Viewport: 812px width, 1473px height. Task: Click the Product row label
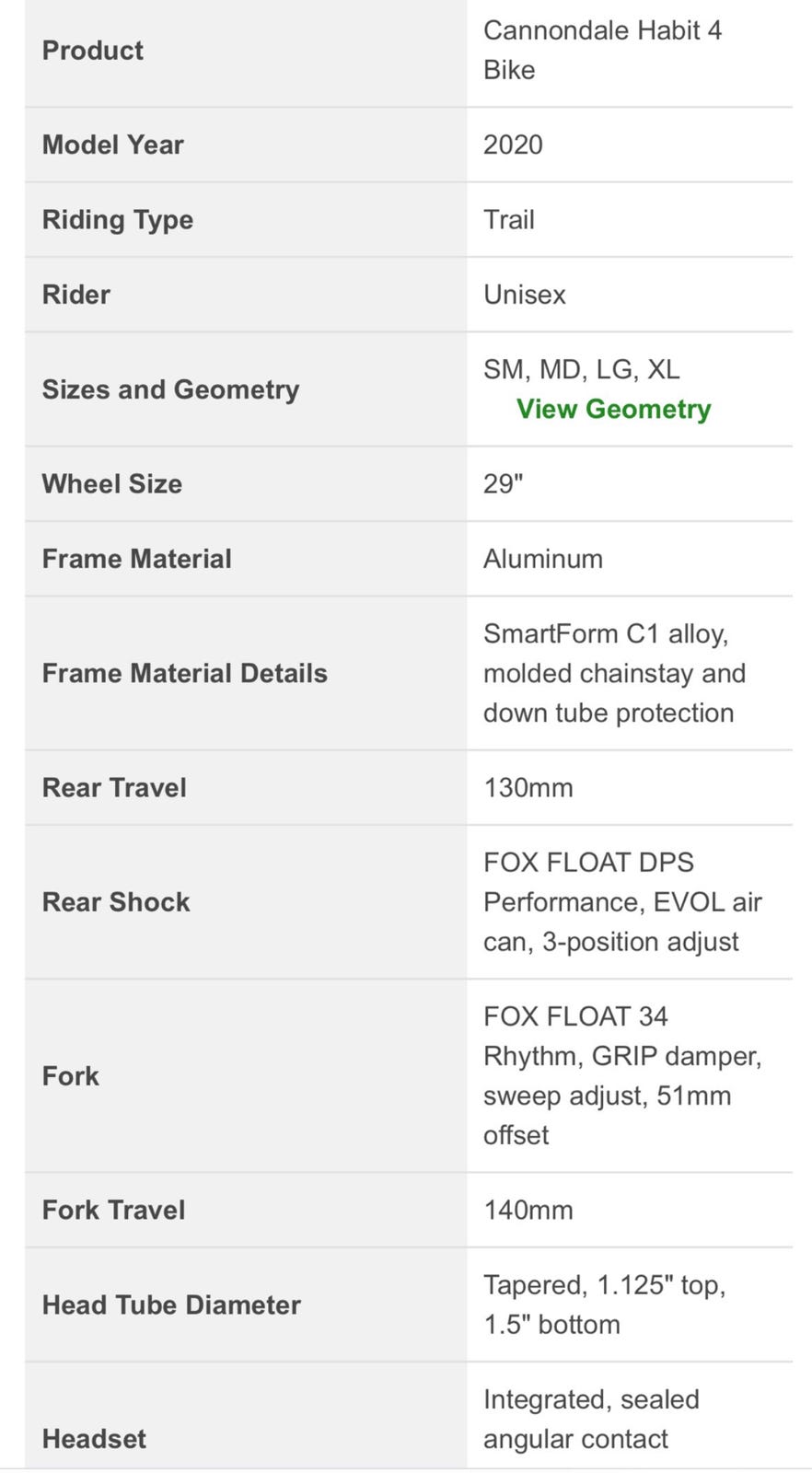point(93,50)
